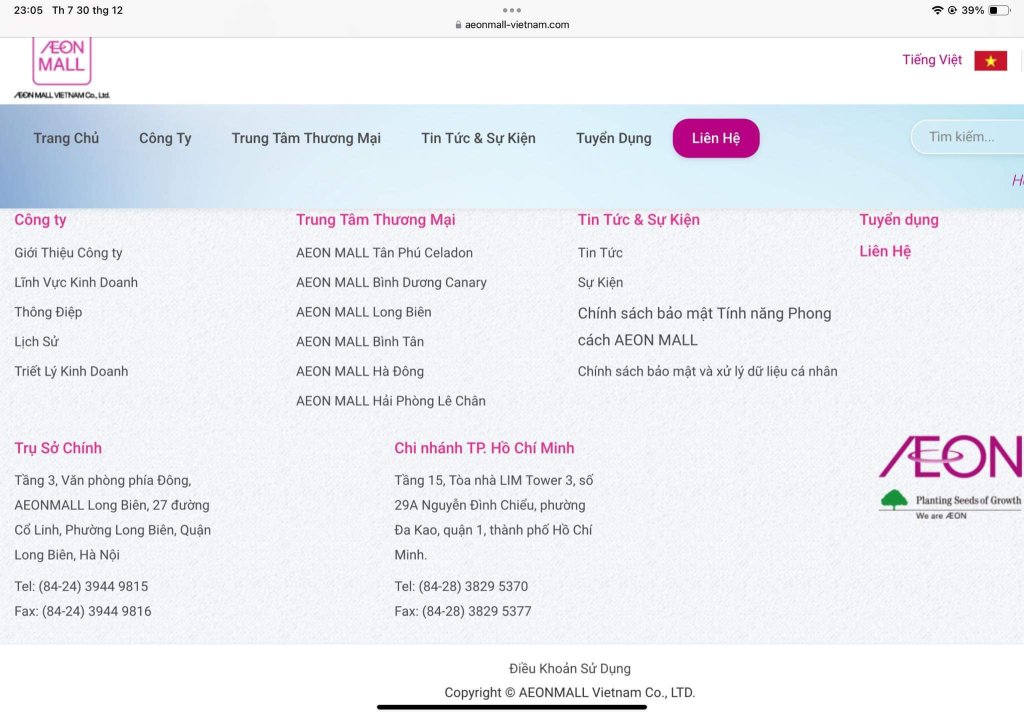Tap the Wi-Fi status icon
Viewport: 1024px width, 716px height.
pyautogui.click(x=937, y=10)
